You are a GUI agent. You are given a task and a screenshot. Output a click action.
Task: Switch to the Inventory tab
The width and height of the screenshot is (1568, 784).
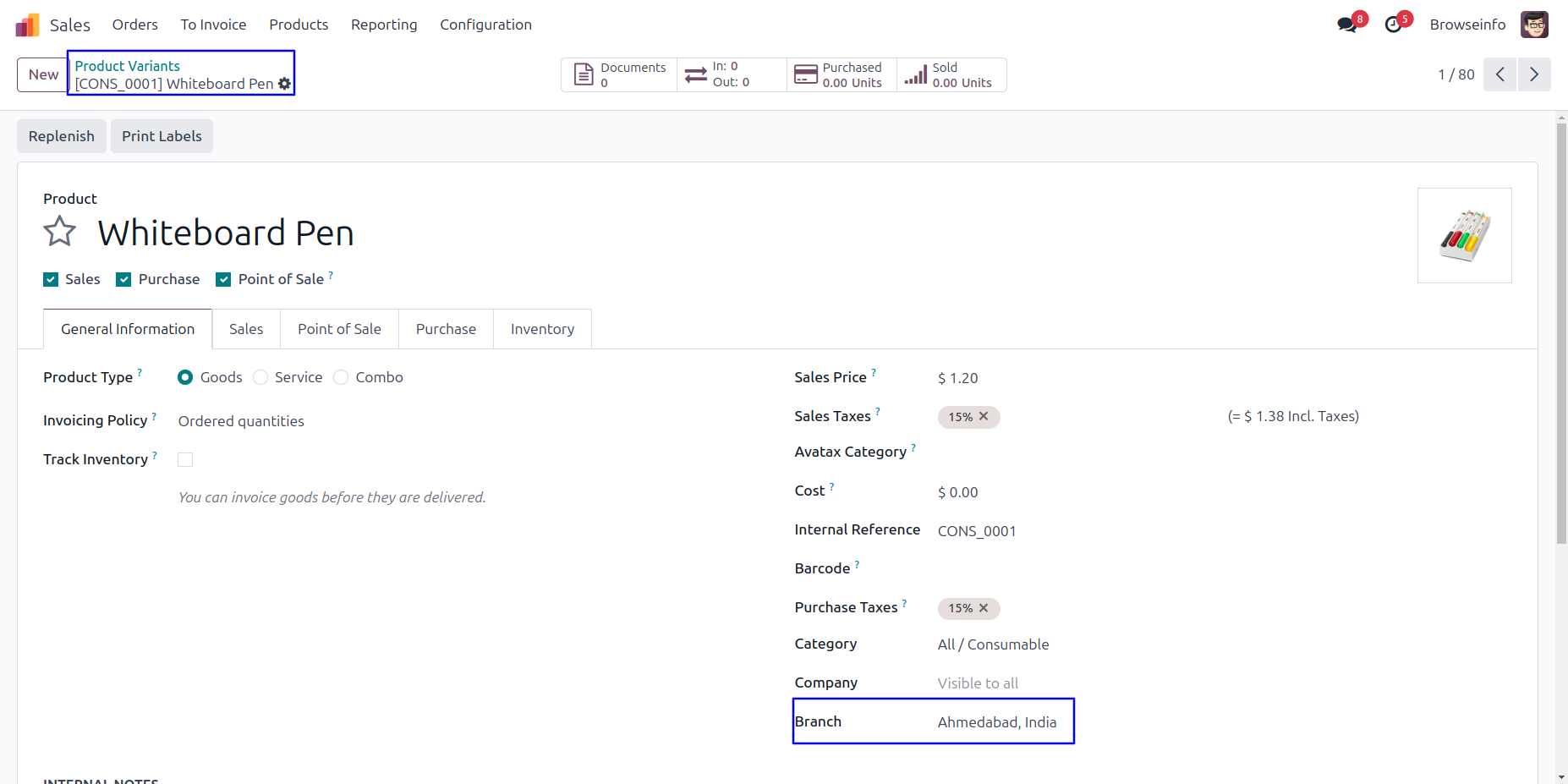(542, 329)
